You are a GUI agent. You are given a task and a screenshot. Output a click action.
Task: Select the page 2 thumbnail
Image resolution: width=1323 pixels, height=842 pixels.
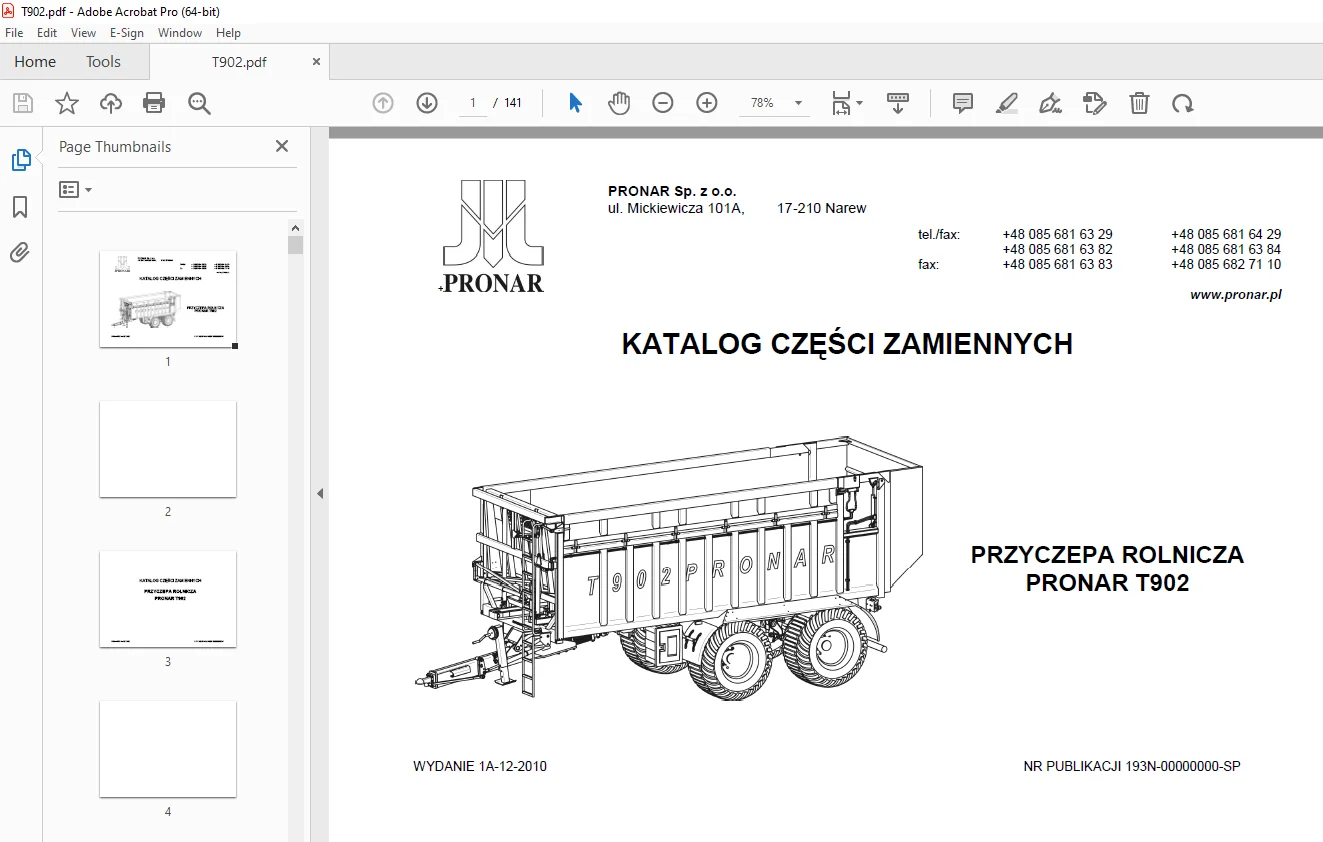point(168,449)
